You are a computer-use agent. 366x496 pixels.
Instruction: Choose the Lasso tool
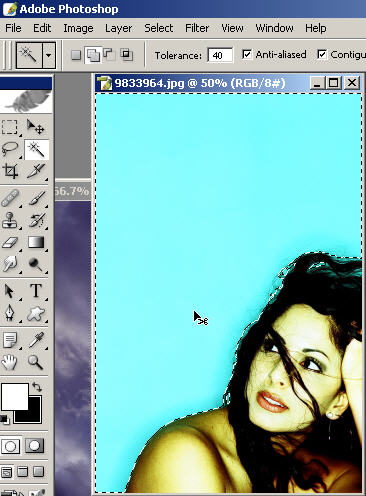point(10,149)
